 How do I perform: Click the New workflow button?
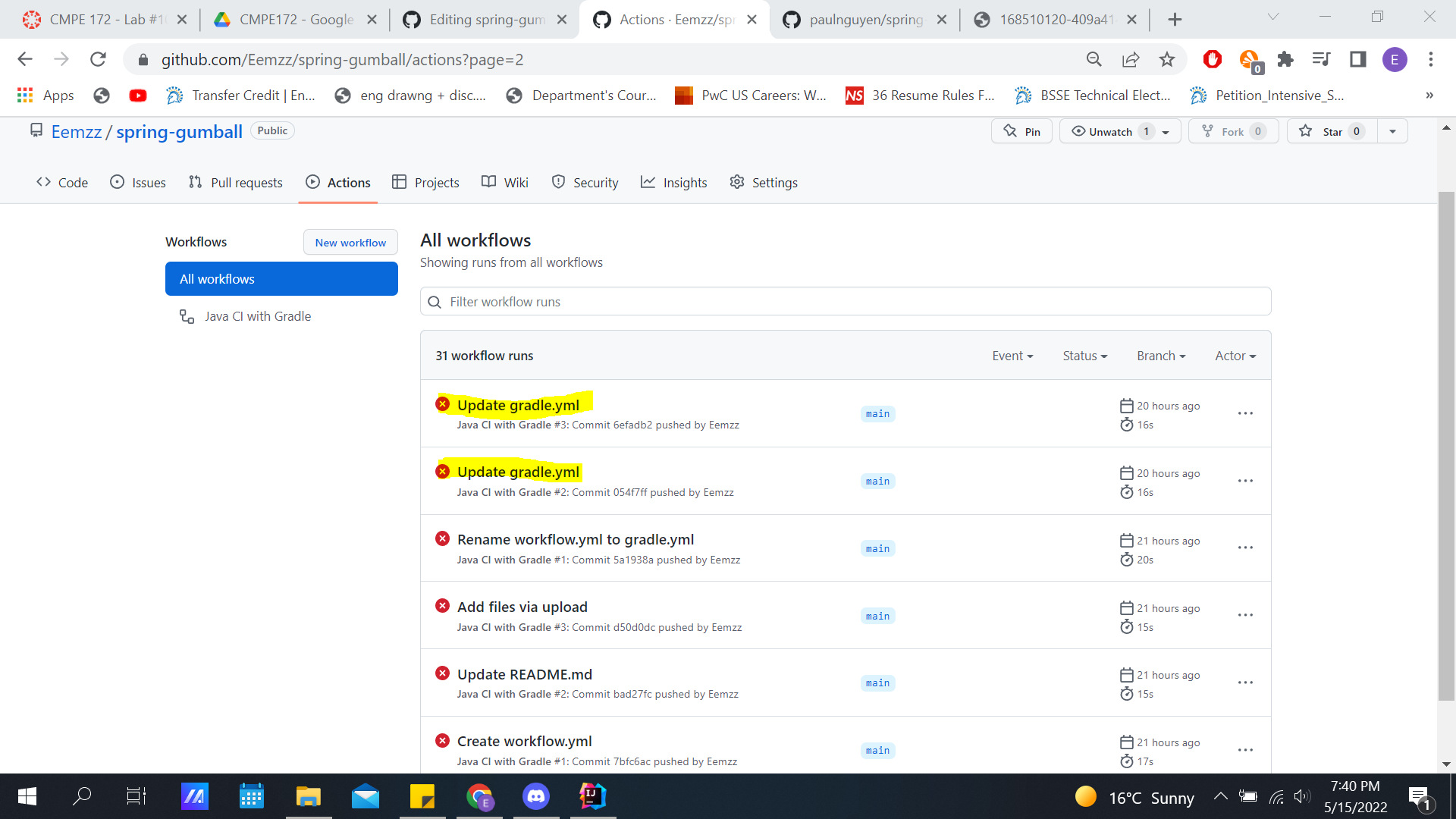(350, 243)
